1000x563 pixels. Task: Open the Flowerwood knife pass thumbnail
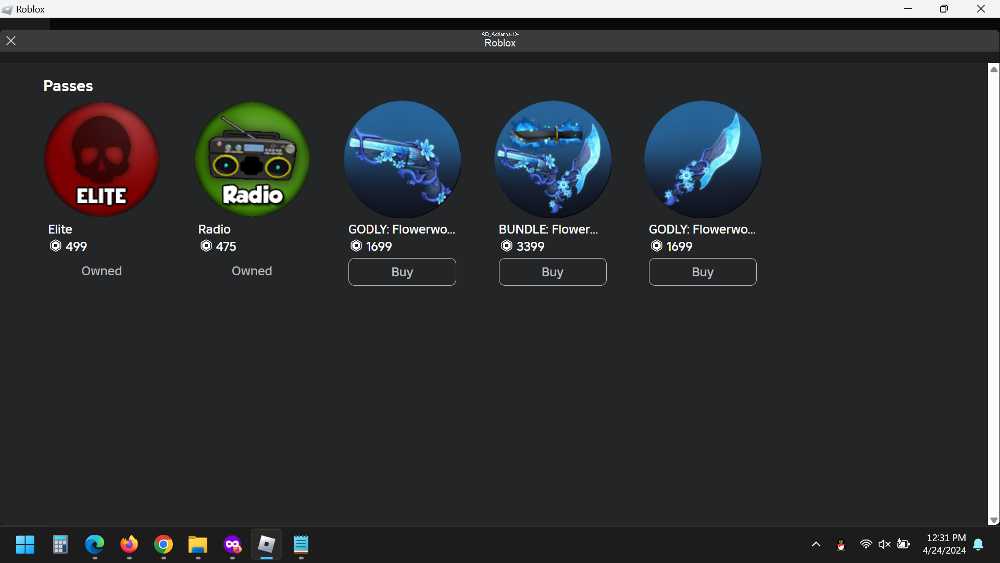click(703, 159)
